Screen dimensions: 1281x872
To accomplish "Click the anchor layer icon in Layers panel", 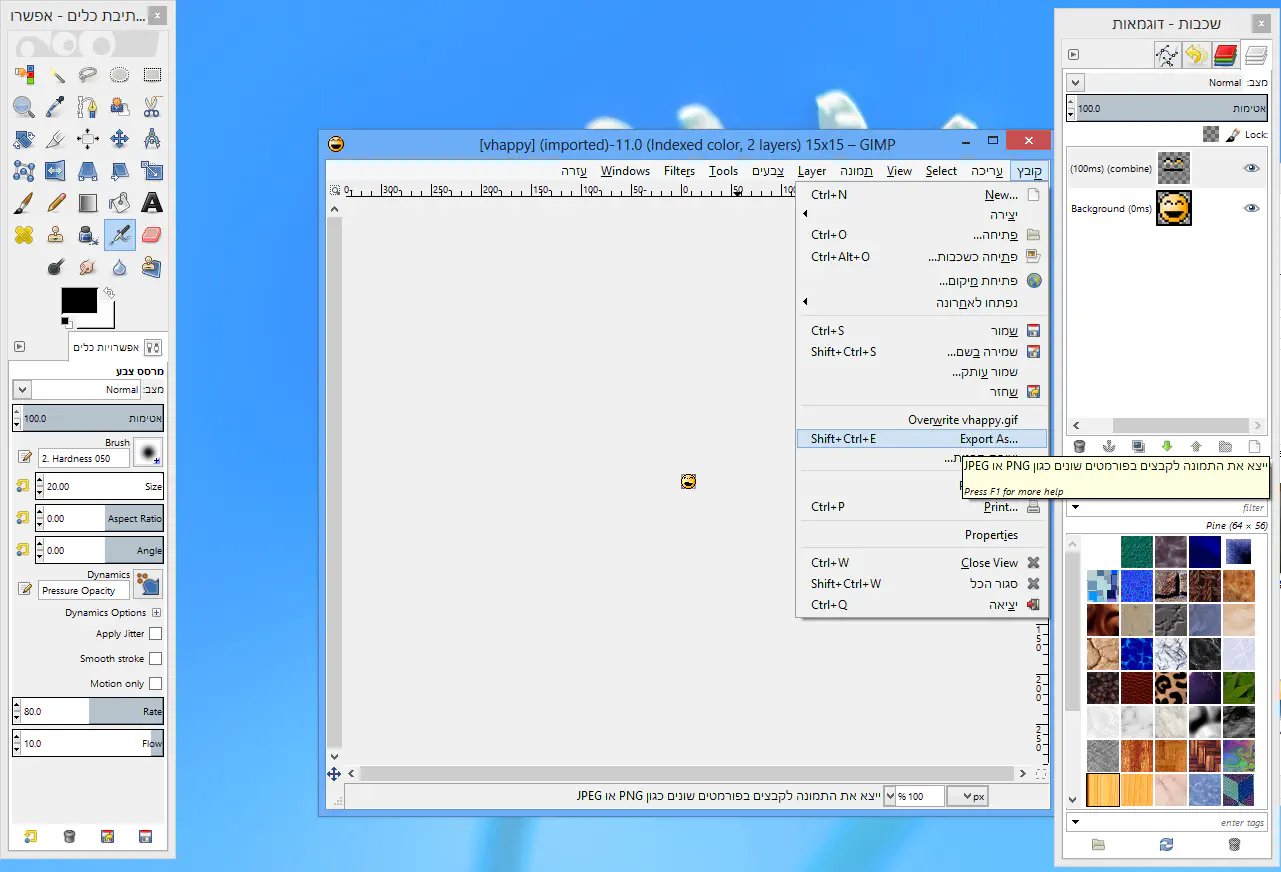I will click(x=1108, y=446).
